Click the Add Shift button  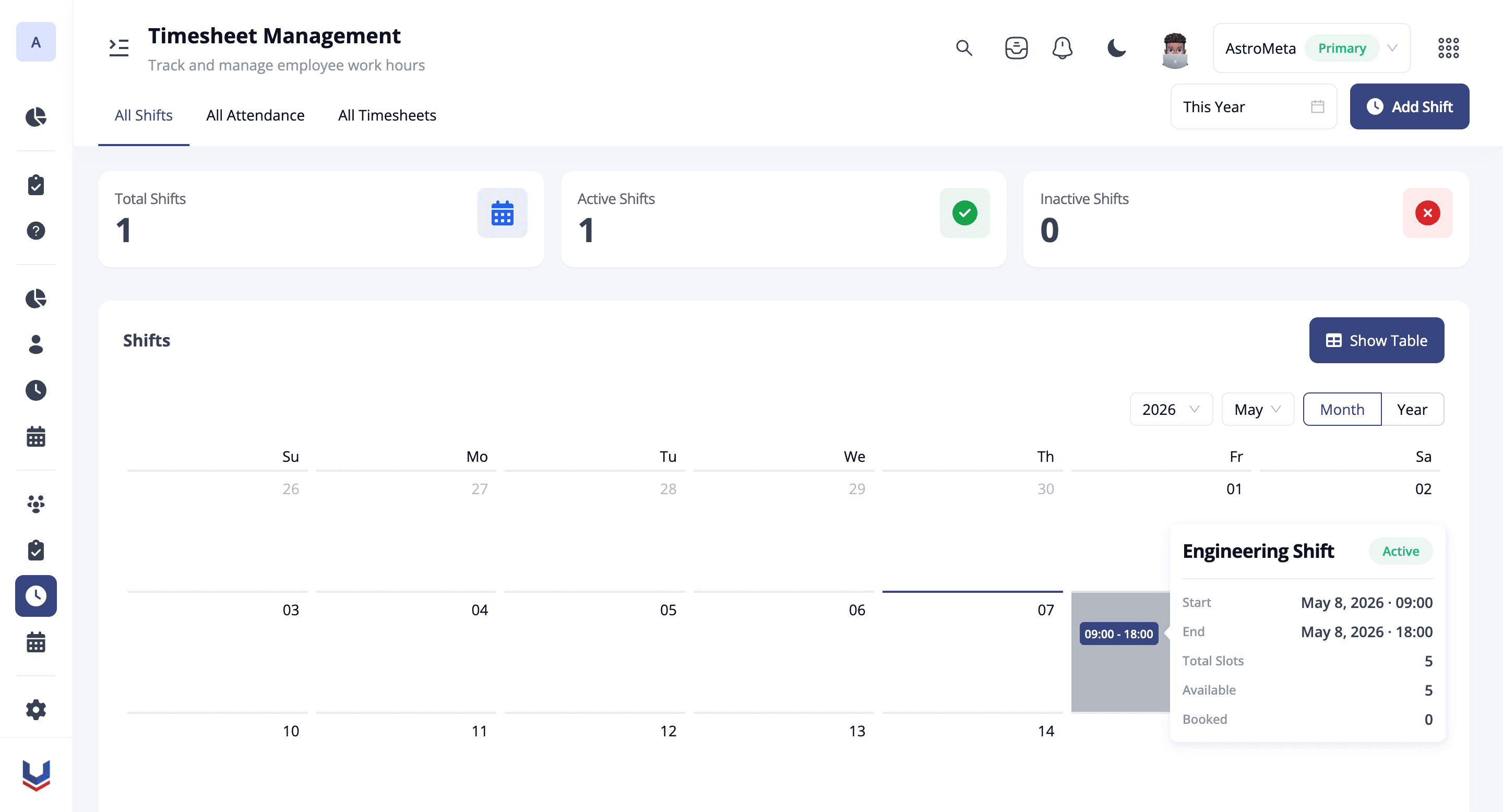[x=1409, y=106]
